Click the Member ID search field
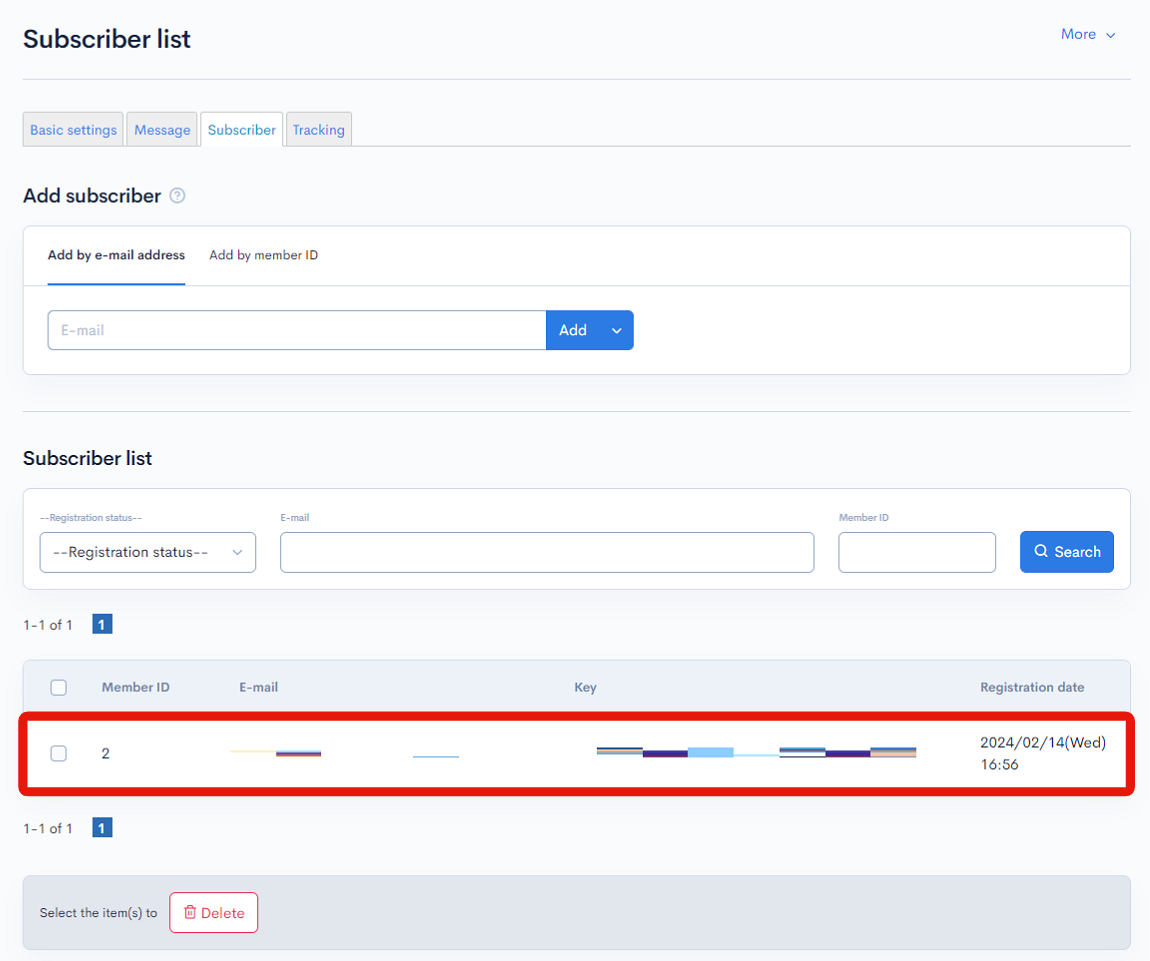This screenshot has width=1150, height=961. (916, 552)
